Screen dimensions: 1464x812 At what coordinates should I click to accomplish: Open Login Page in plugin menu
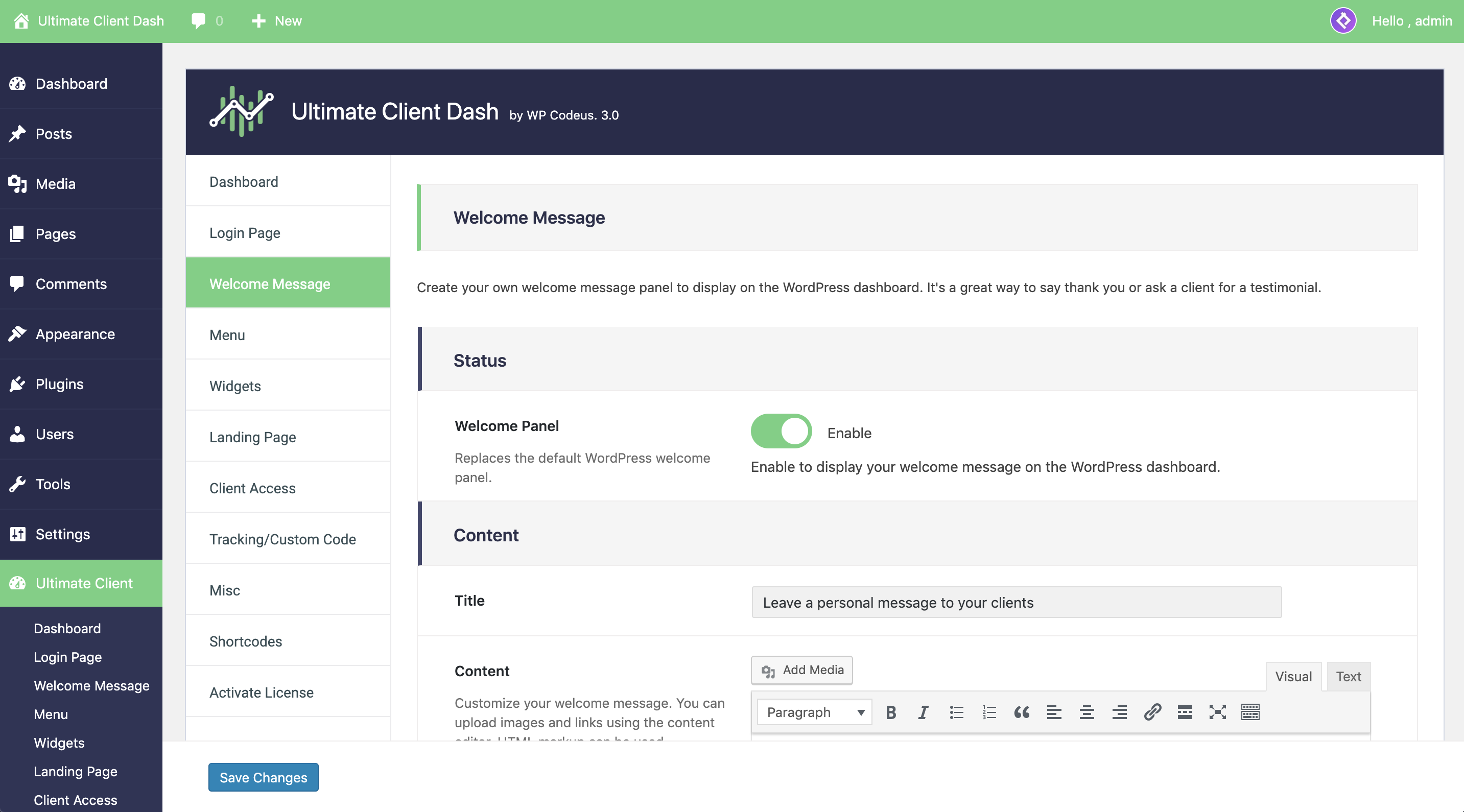[x=245, y=232]
